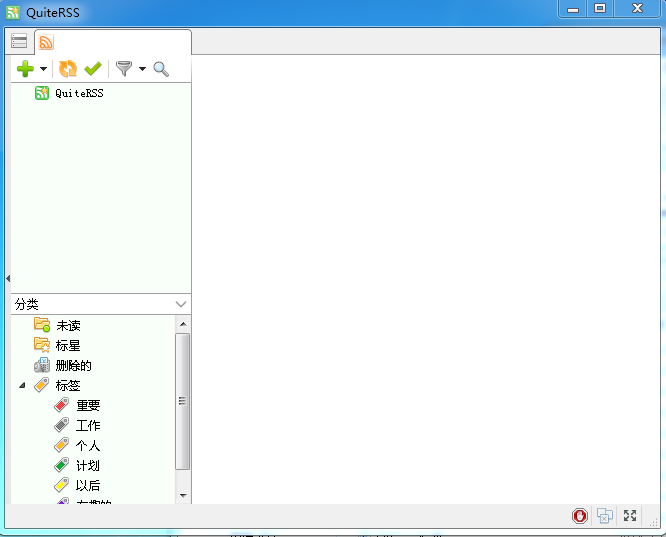Mark all news read with green checkmark
This screenshot has width=666, height=537.
click(93, 69)
